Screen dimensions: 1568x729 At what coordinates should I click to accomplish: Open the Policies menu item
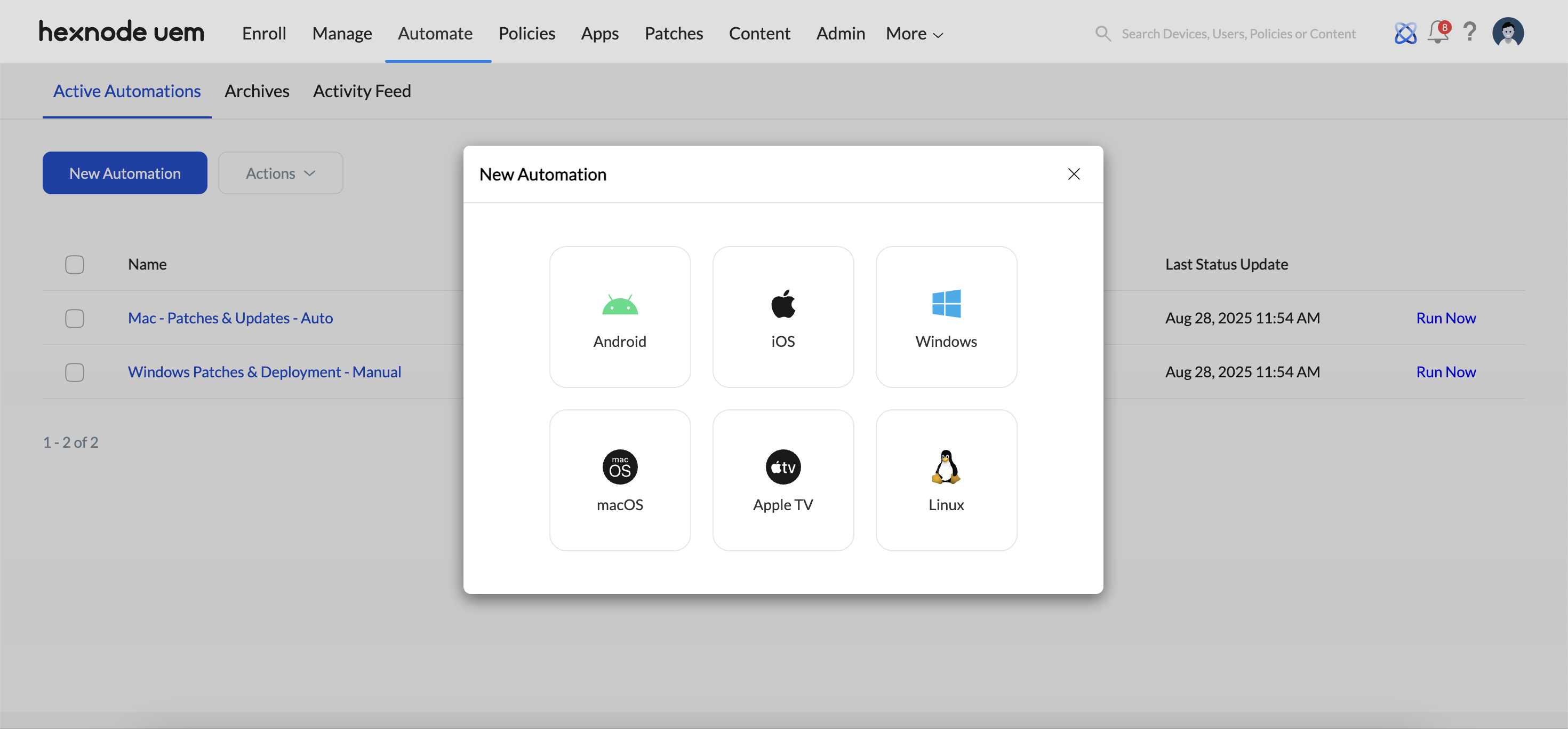point(526,34)
